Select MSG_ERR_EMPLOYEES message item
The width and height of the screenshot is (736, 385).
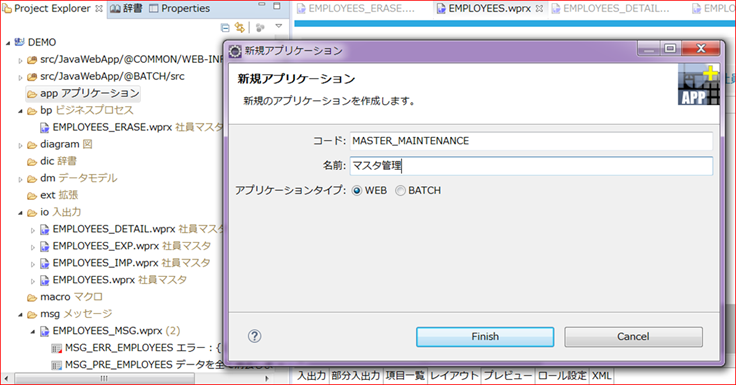tap(136, 348)
